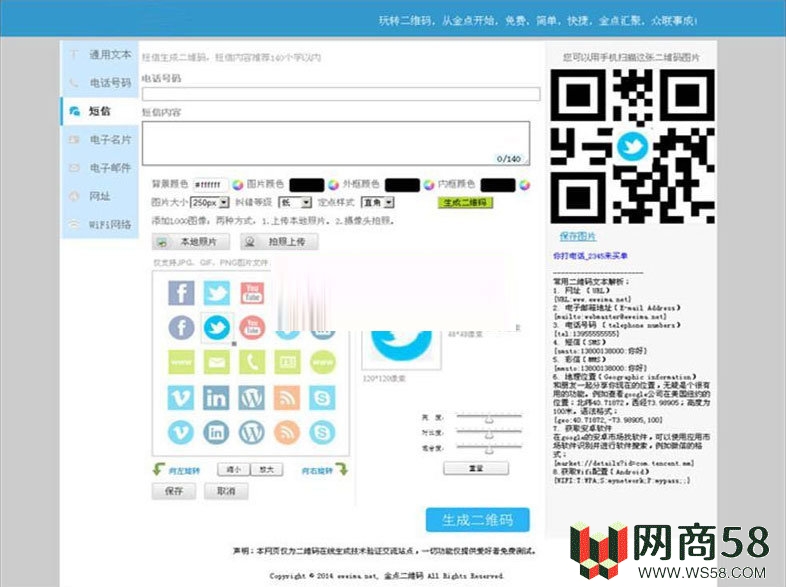Select the round green www logo icon
This screenshot has width=786, height=587.
point(323,362)
